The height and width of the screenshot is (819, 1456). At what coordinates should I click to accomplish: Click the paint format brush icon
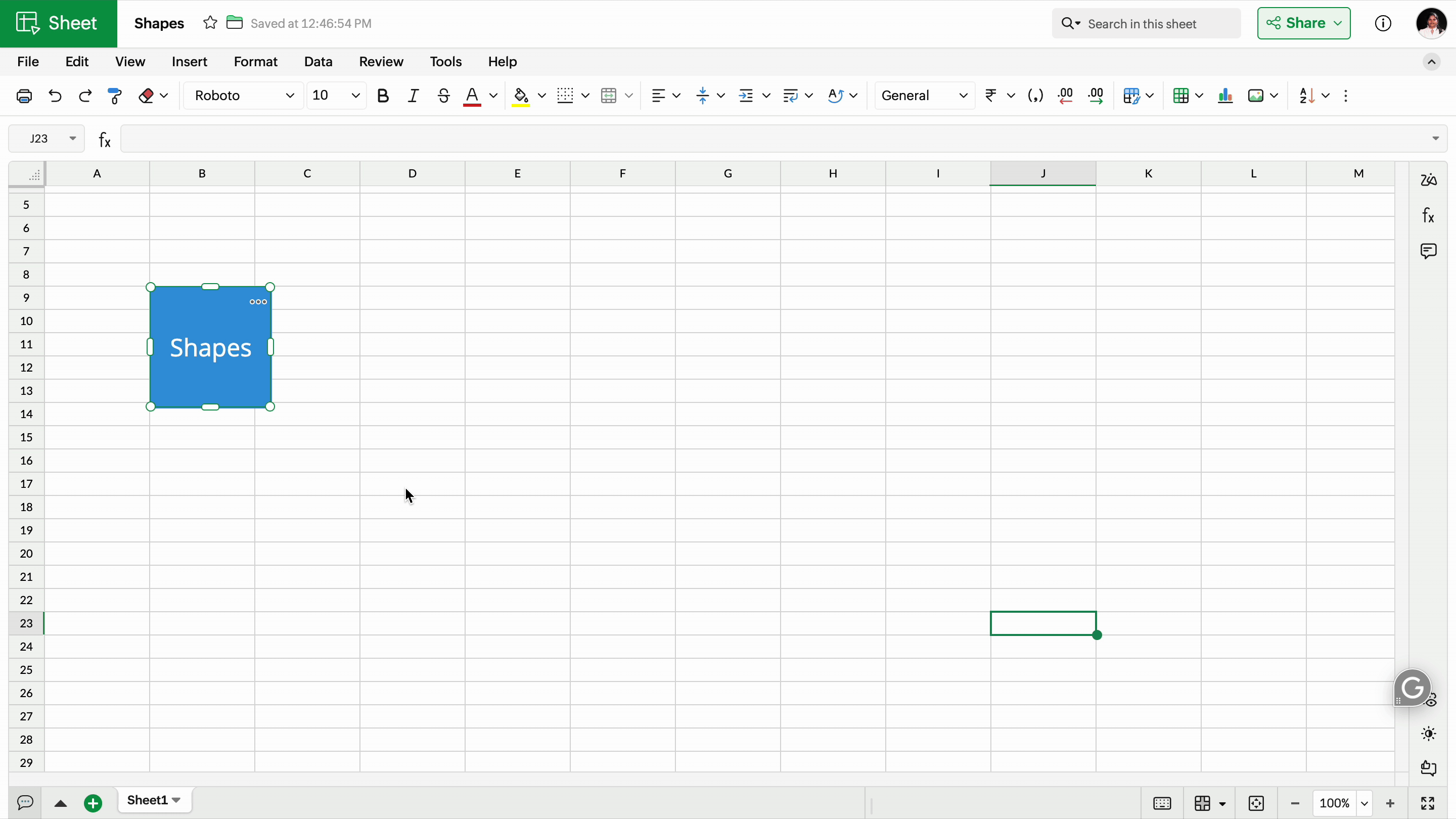115,96
